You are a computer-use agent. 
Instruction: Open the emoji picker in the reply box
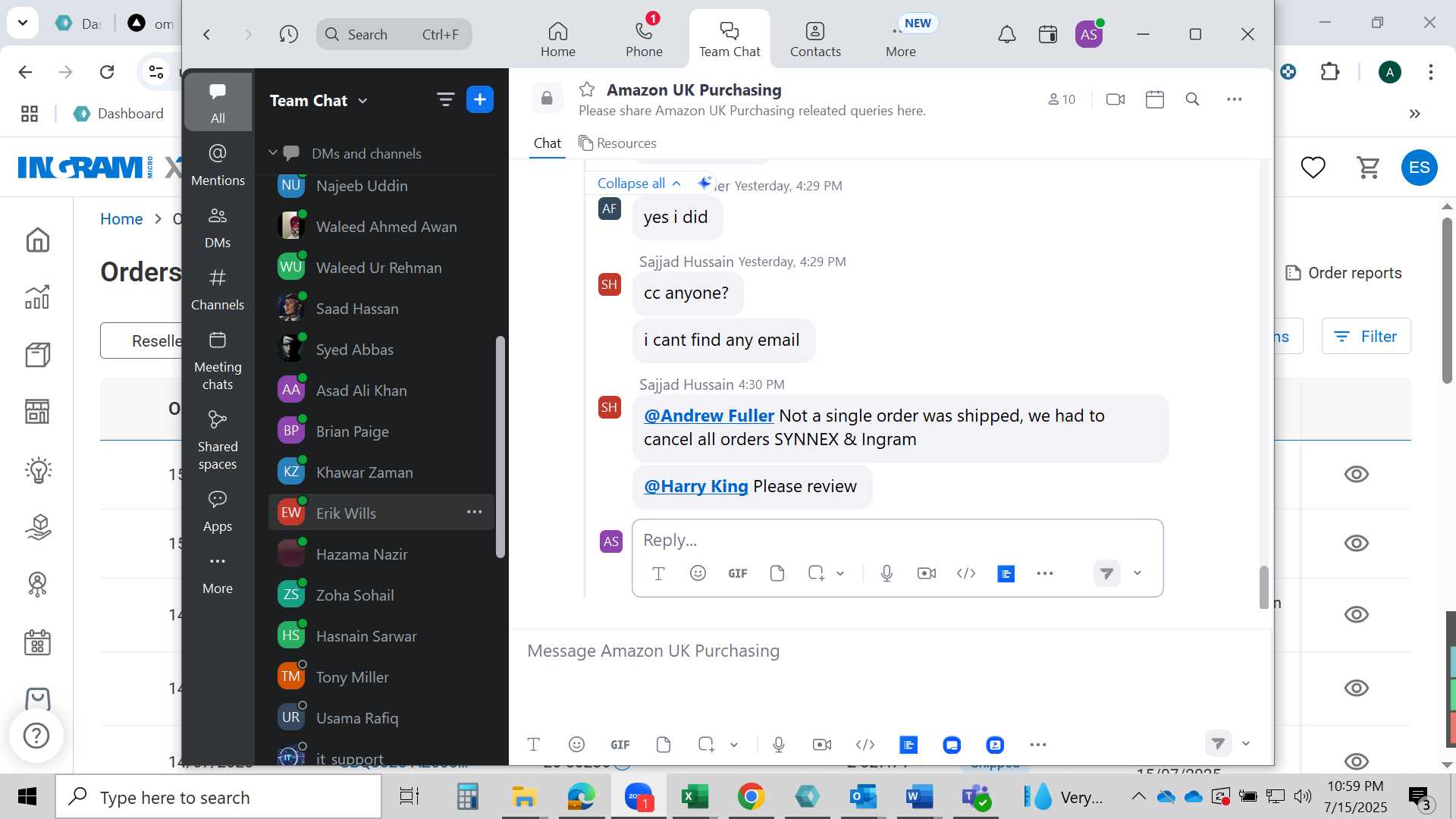[698, 573]
